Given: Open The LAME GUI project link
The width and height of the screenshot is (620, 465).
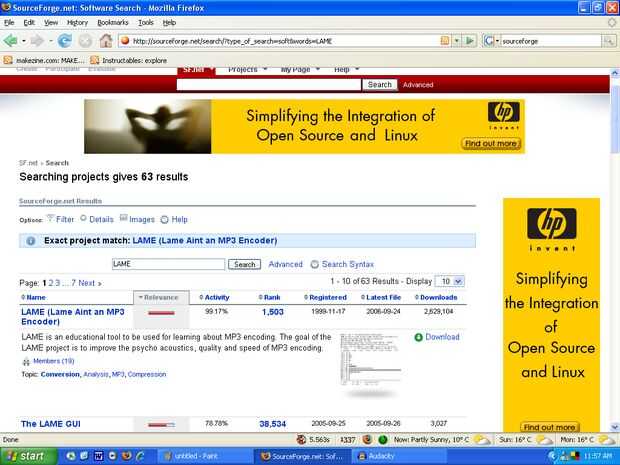Looking at the screenshot, I should (x=51, y=424).
